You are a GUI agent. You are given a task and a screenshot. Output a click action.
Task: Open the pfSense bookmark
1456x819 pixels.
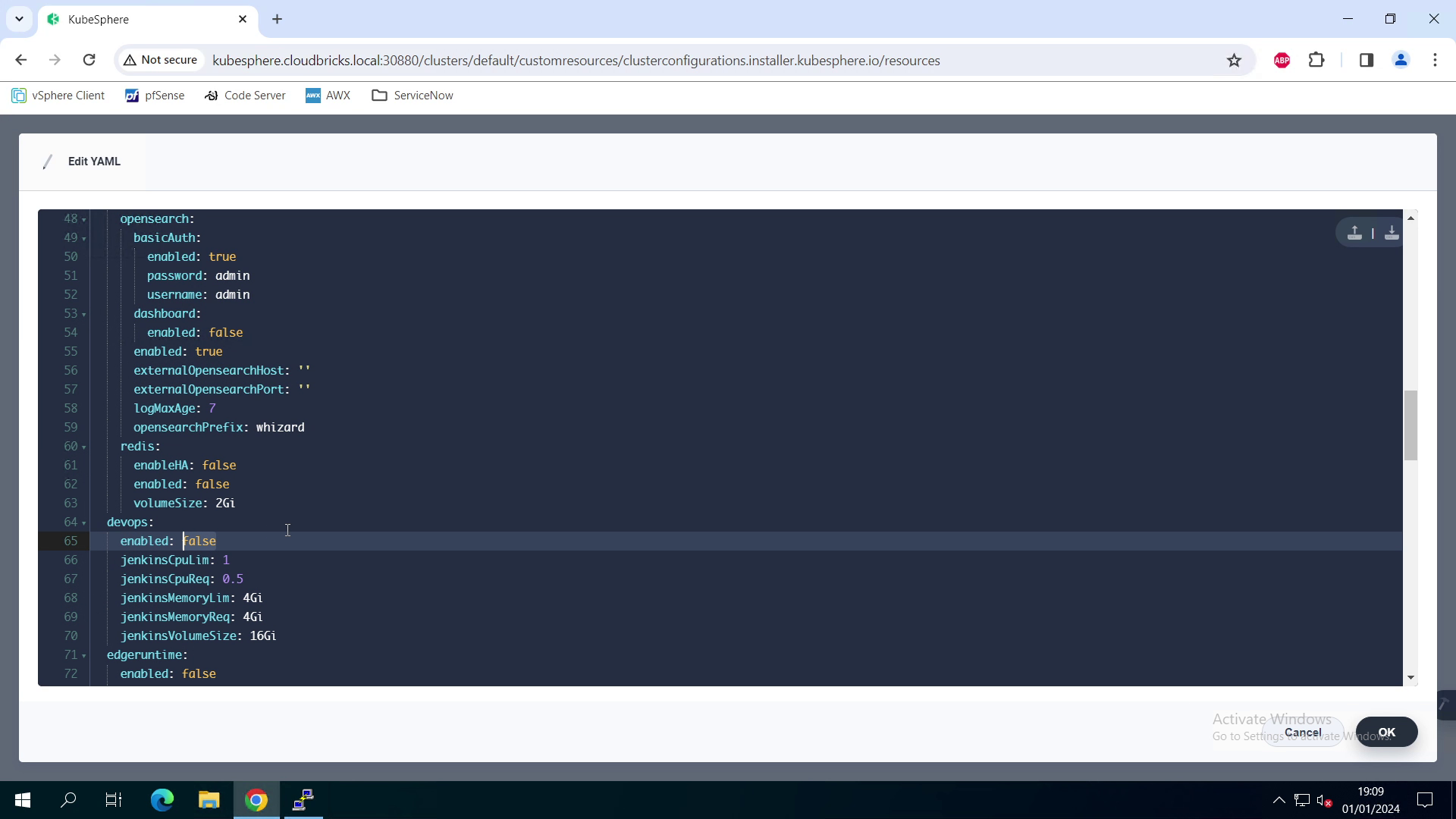pos(155,96)
